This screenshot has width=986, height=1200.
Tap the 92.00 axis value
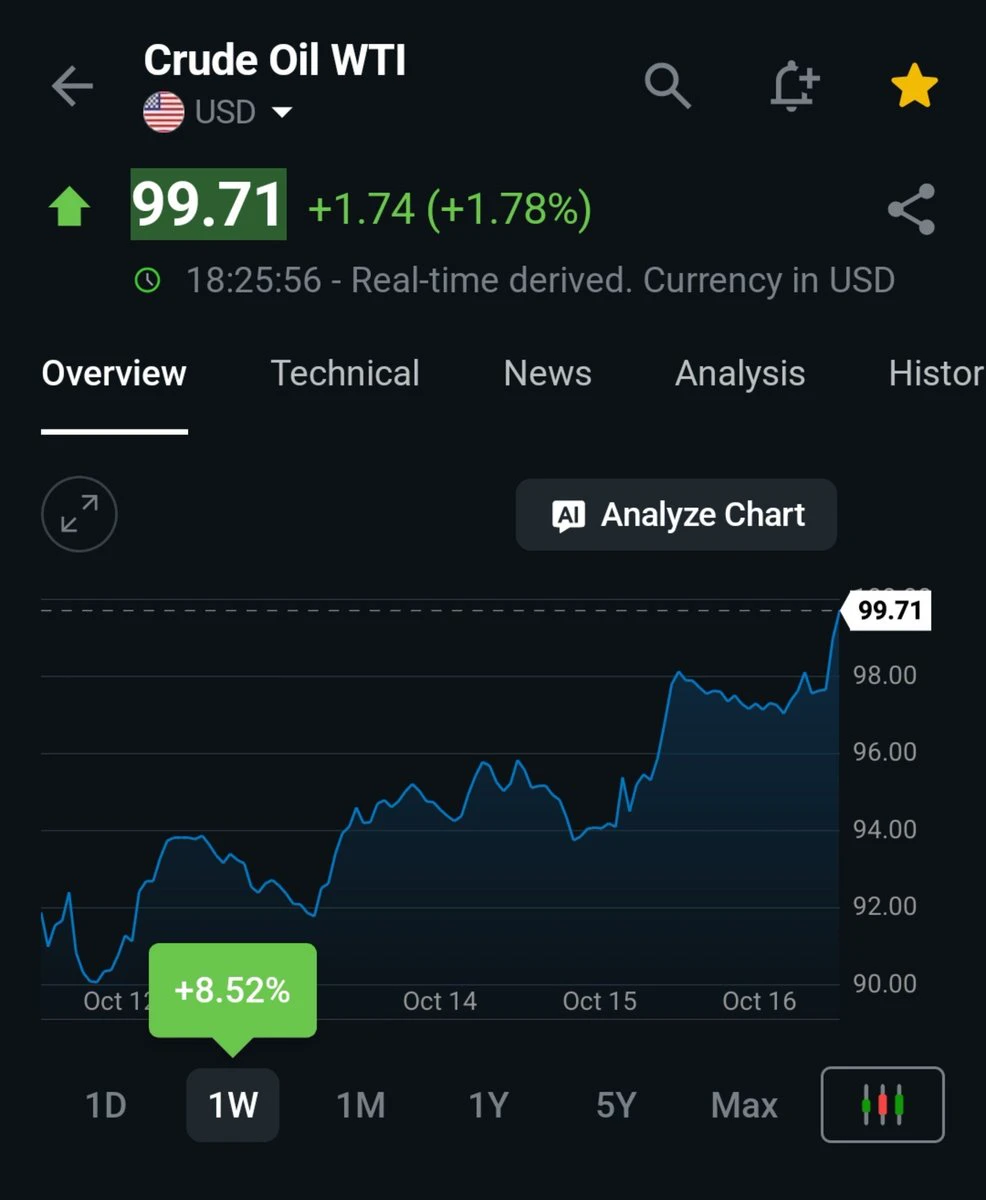pyautogui.click(x=885, y=906)
